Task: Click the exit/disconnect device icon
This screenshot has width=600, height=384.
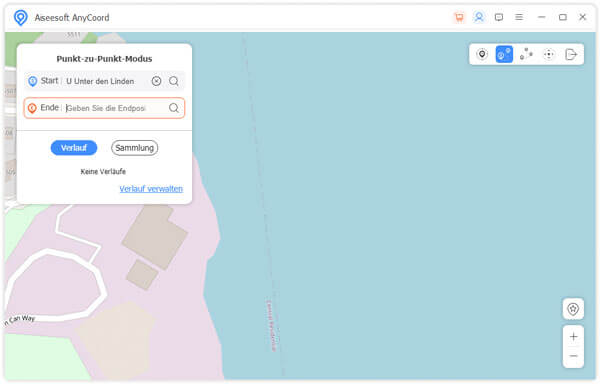Action: point(571,54)
